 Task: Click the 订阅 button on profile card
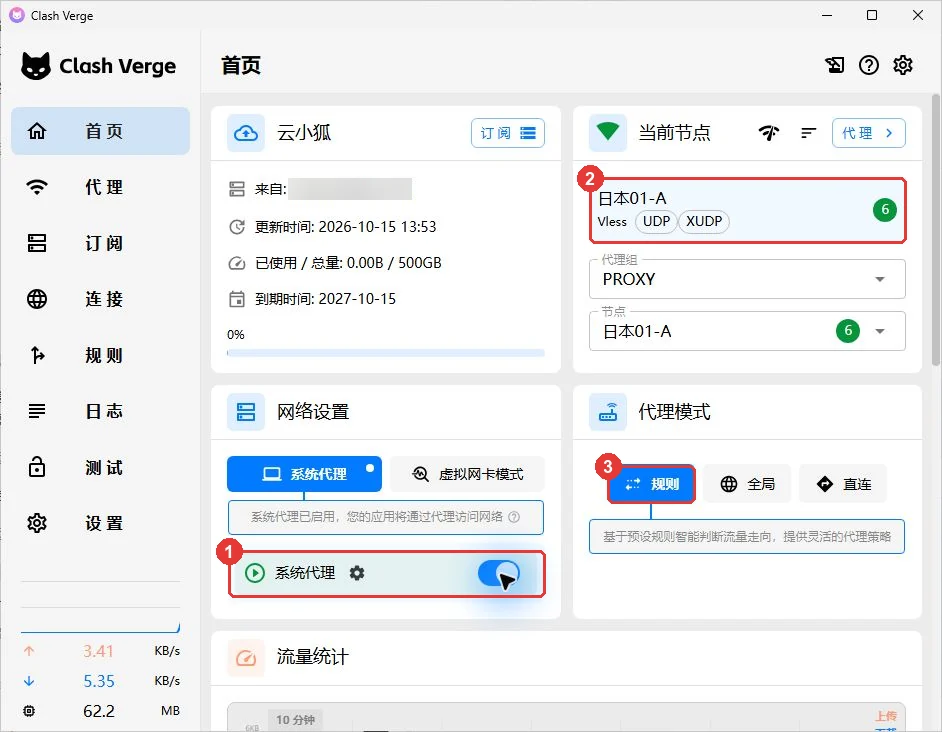coord(508,133)
